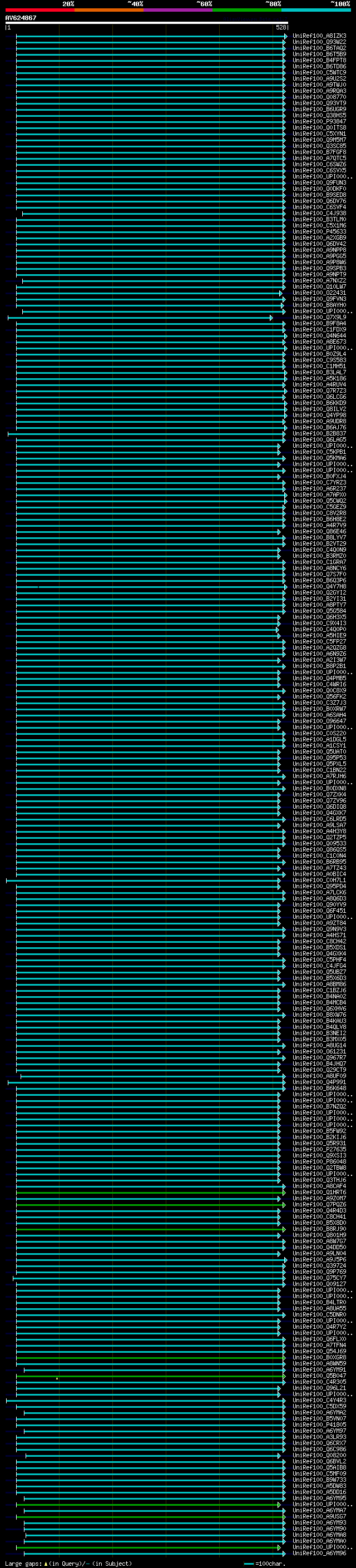Select label UniRef100_A6YM96
Viewport: 356px width, 1568px height.
(319, 1553)
